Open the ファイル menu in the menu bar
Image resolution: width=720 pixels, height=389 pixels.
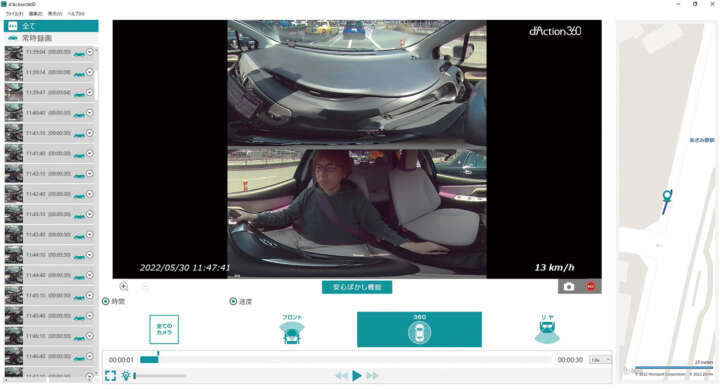(x=14, y=14)
